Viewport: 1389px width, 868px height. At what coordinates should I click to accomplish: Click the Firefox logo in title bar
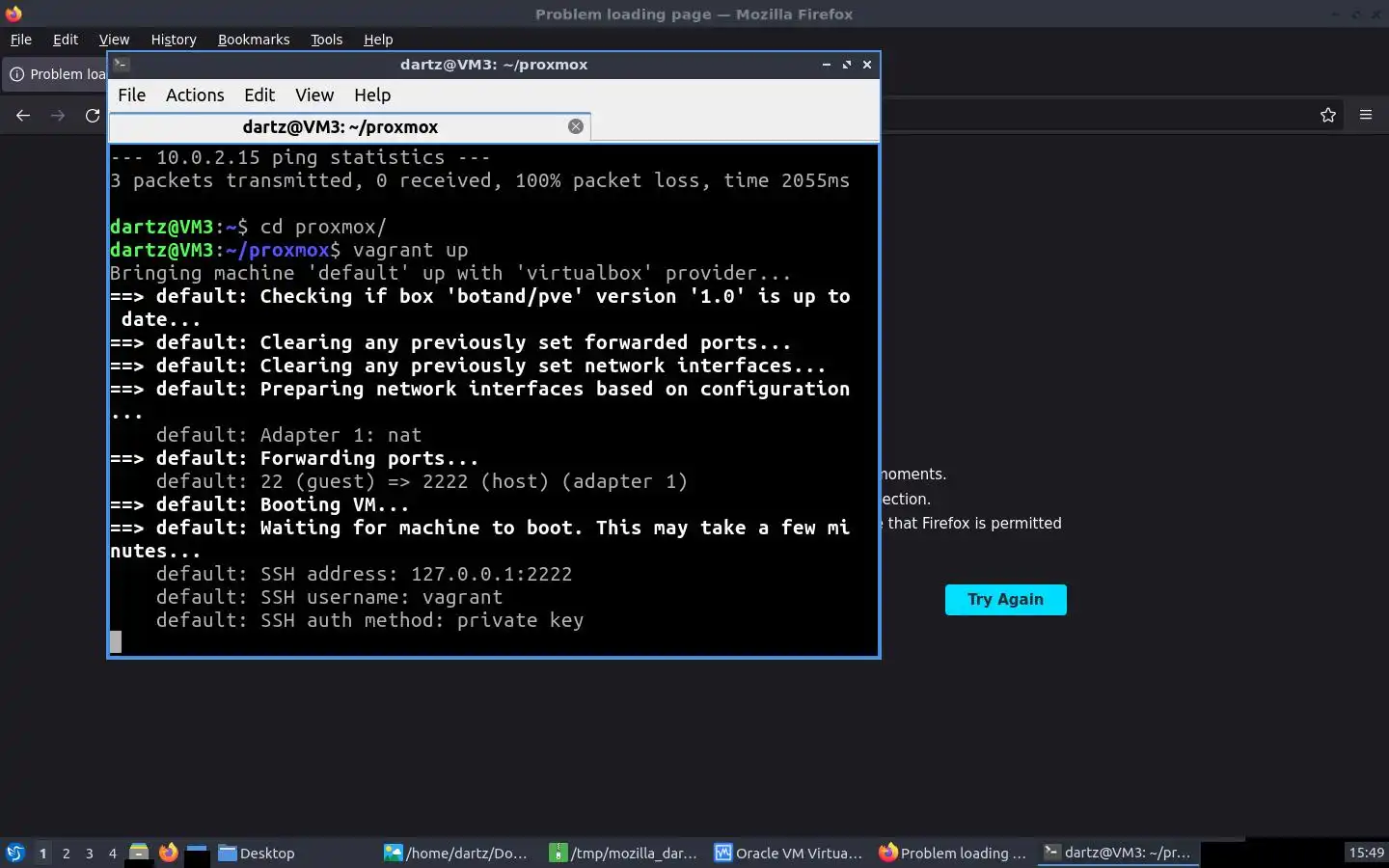(x=14, y=14)
